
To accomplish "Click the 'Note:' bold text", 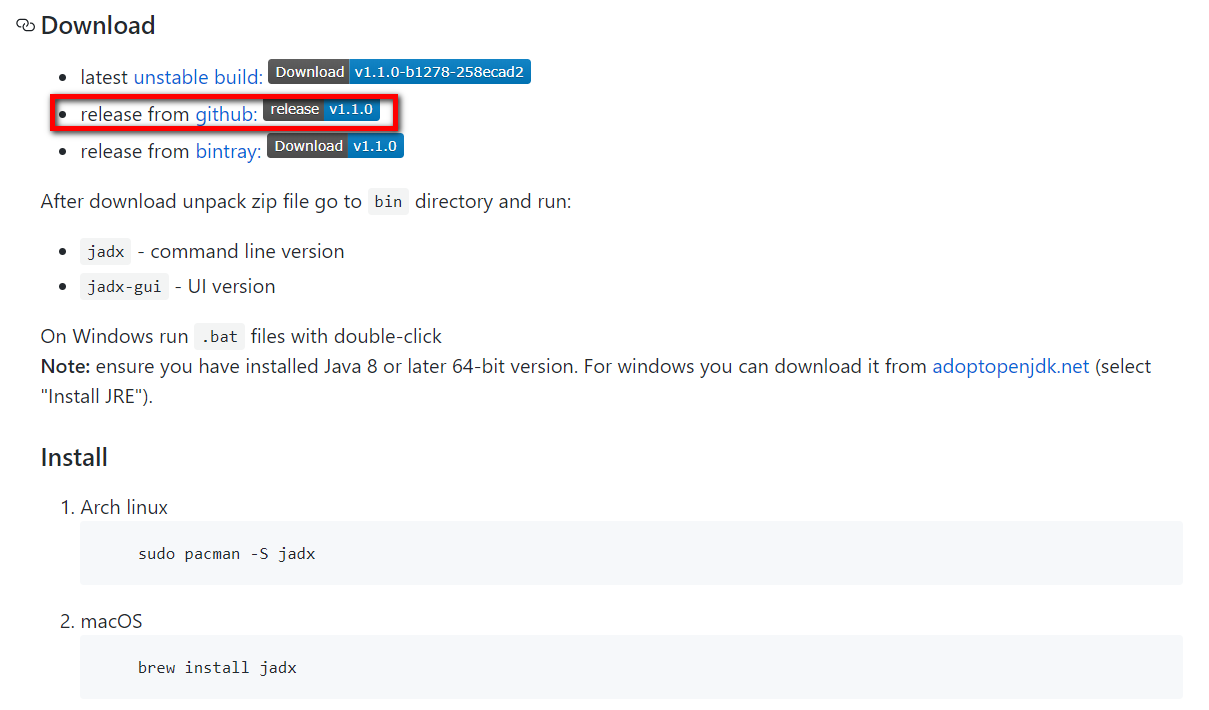I will point(66,366).
